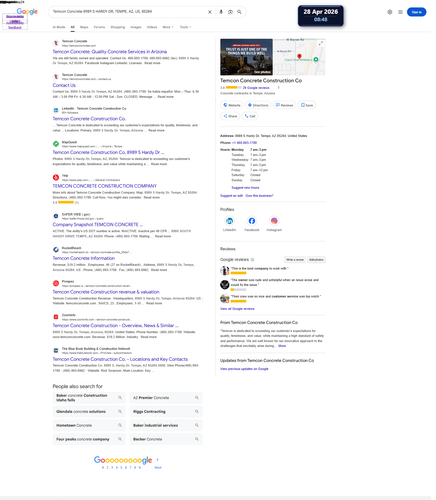436x500 pixels.
Task: Open search by image camera icon
Action: coord(230,12)
